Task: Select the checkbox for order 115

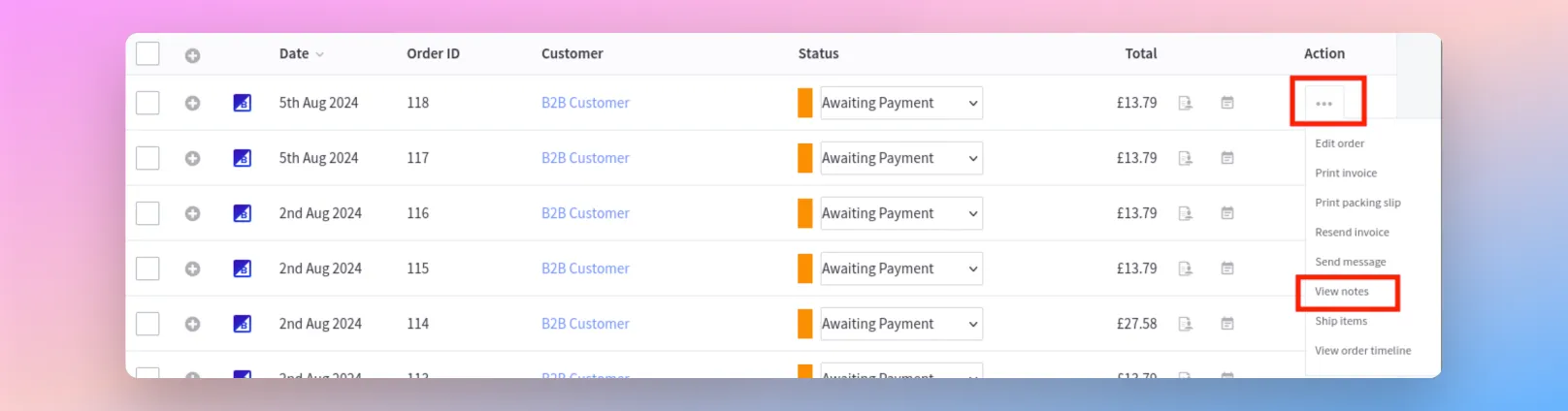Action: tap(147, 269)
